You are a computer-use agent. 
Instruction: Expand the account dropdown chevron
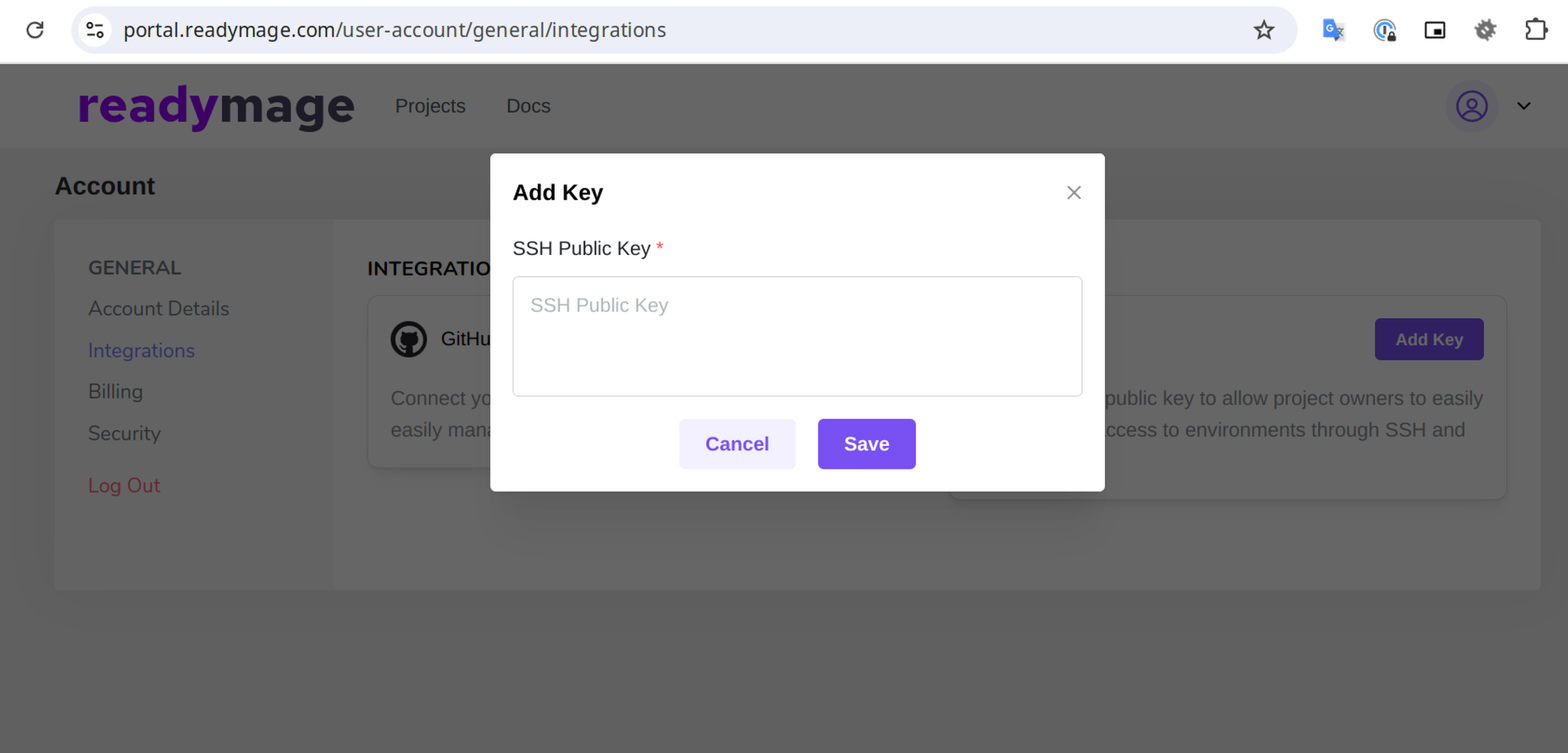click(1523, 106)
